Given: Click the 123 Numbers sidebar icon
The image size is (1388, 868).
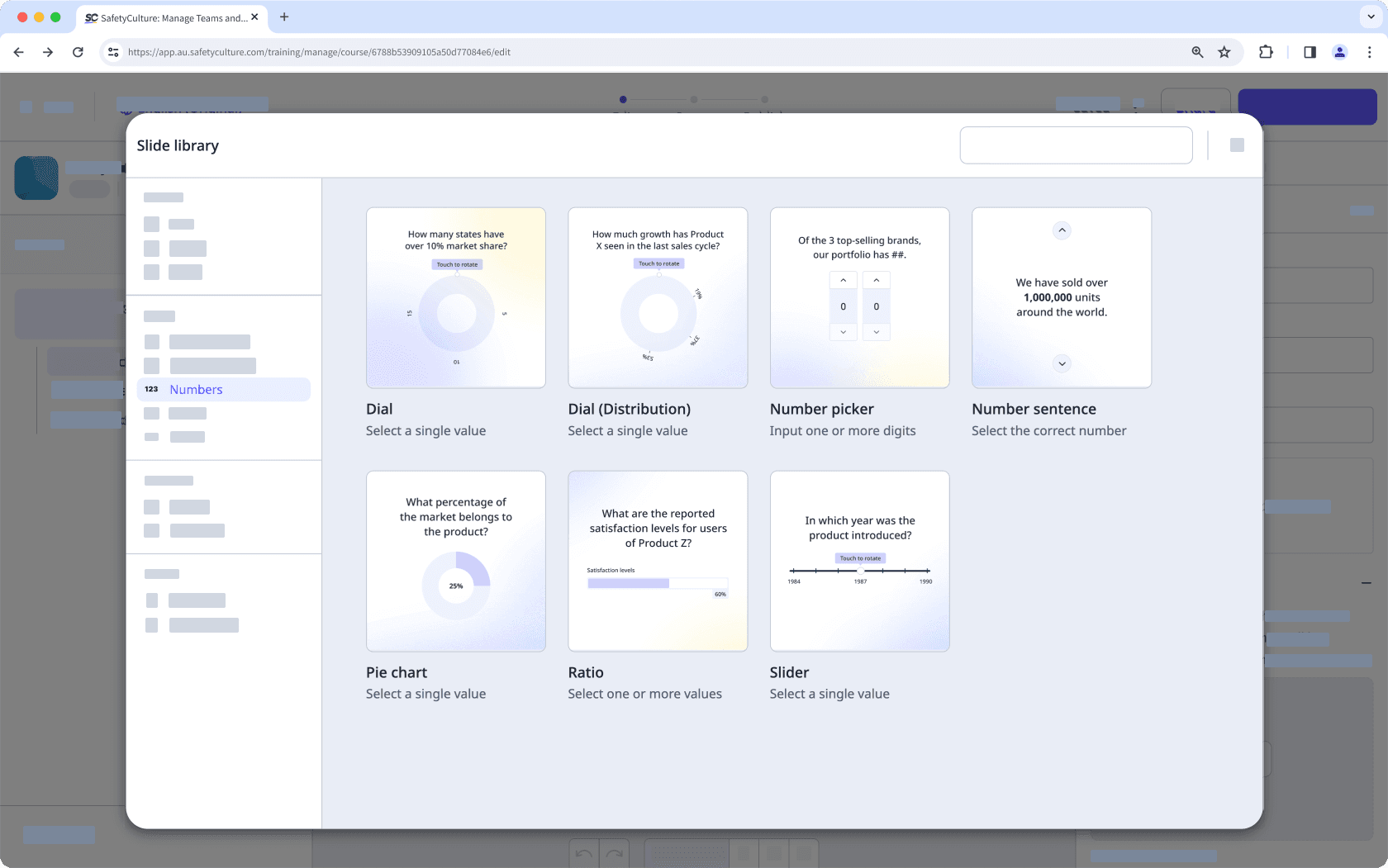Looking at the screenshot, I should tap(151, 389).
